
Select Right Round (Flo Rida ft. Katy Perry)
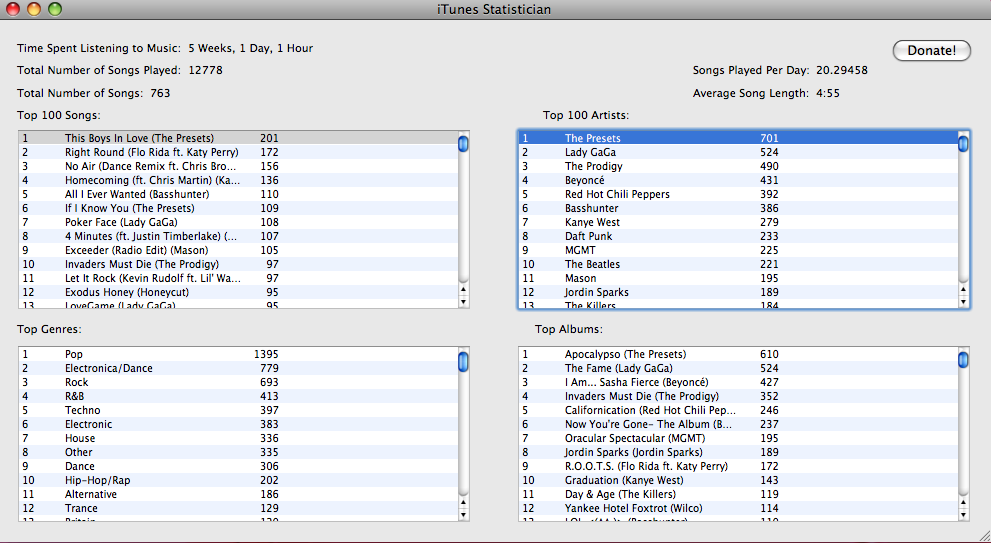(x=238, y=152)
